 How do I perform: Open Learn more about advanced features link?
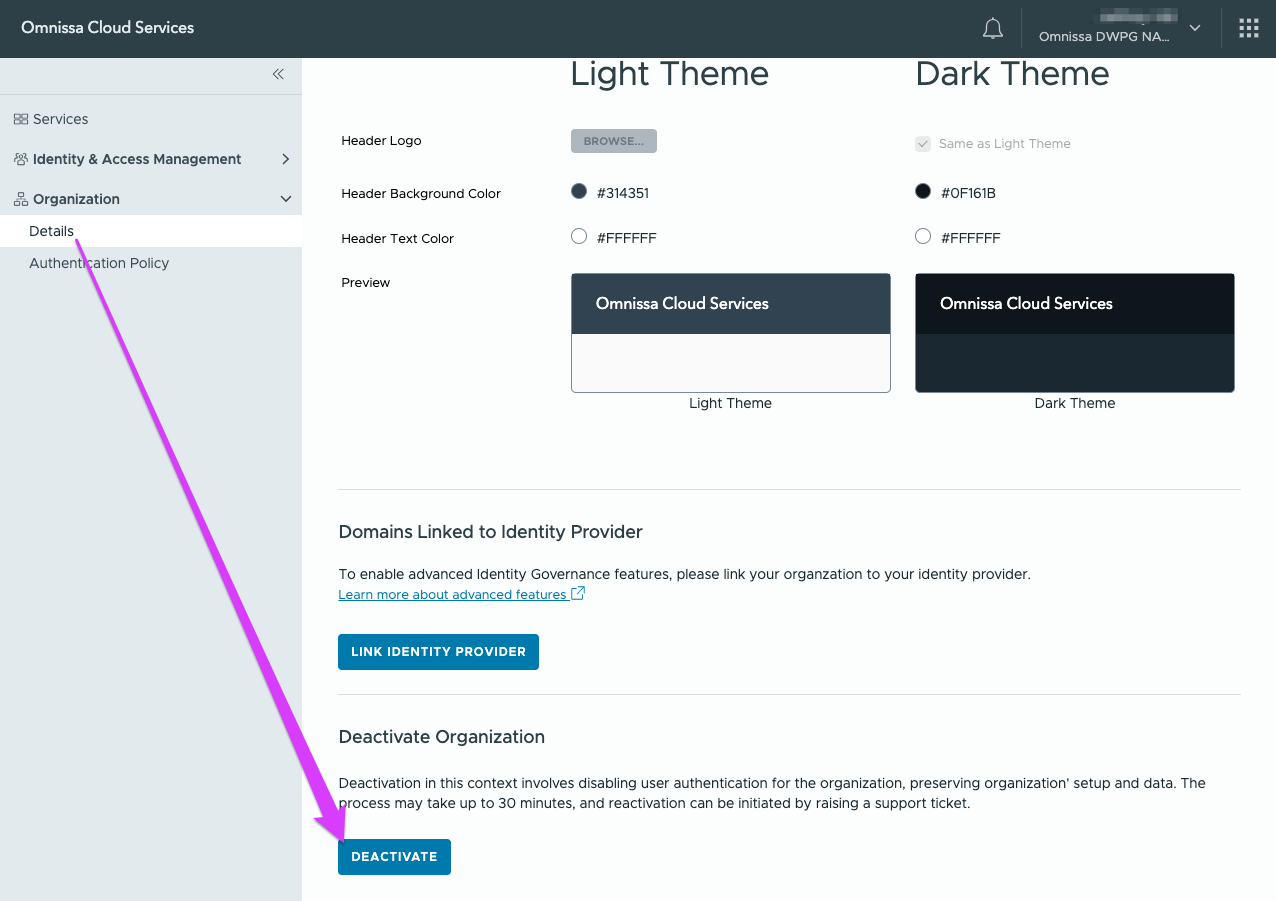click(452, 595)
